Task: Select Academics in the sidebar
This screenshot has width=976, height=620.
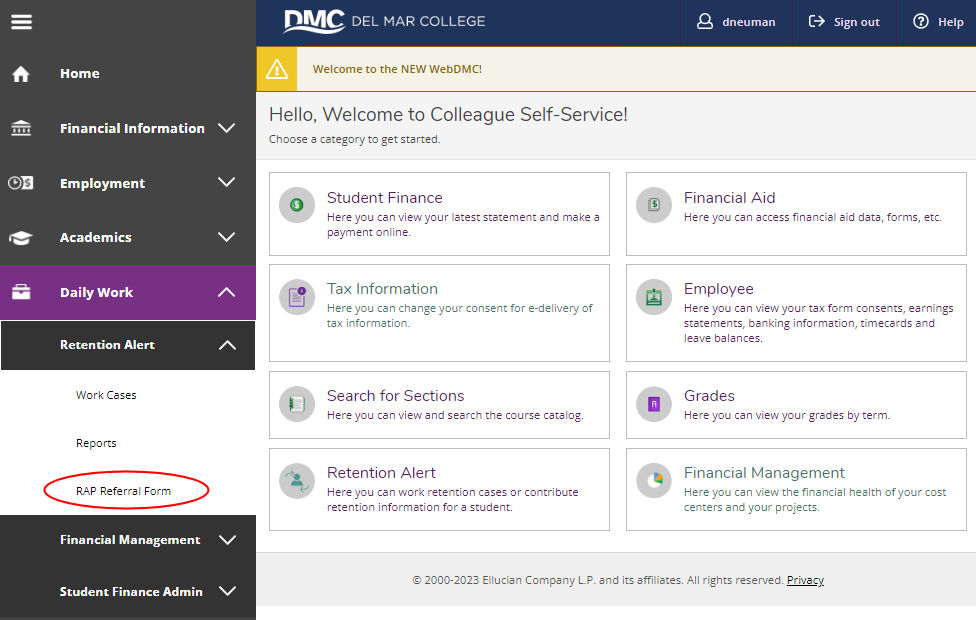Action: 95,238
